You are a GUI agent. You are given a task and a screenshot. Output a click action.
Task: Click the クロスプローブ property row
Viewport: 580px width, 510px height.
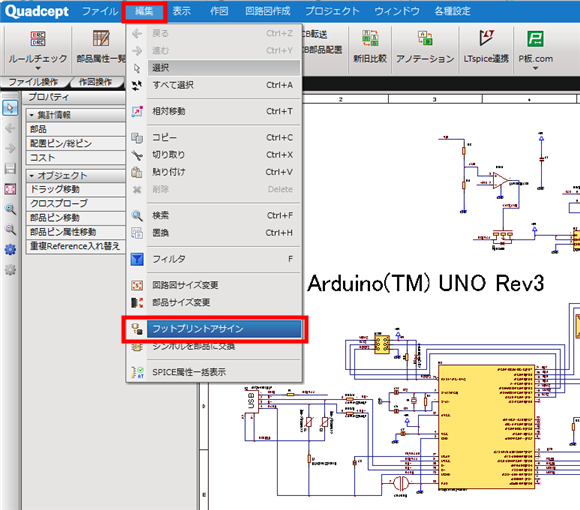point(75,204)
